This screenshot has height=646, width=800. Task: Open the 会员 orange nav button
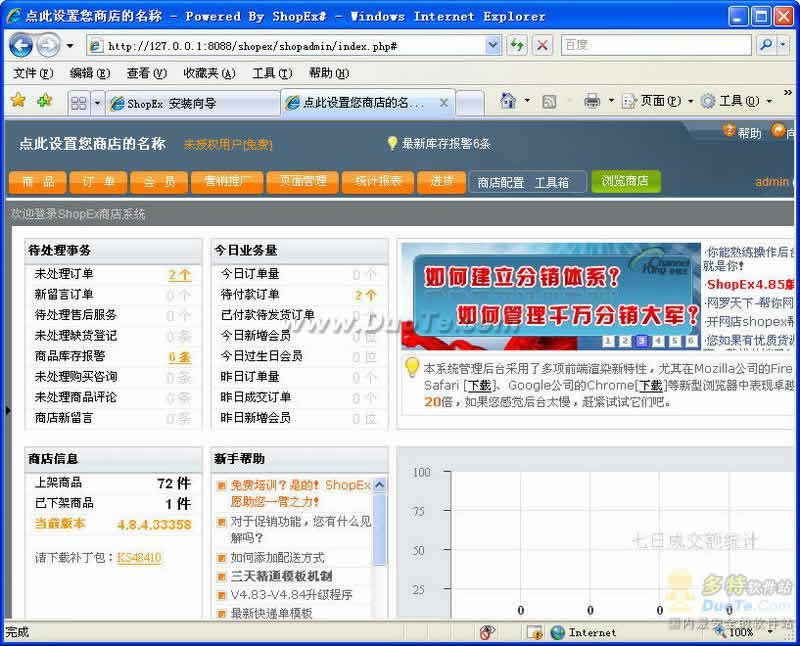(159, 182)
